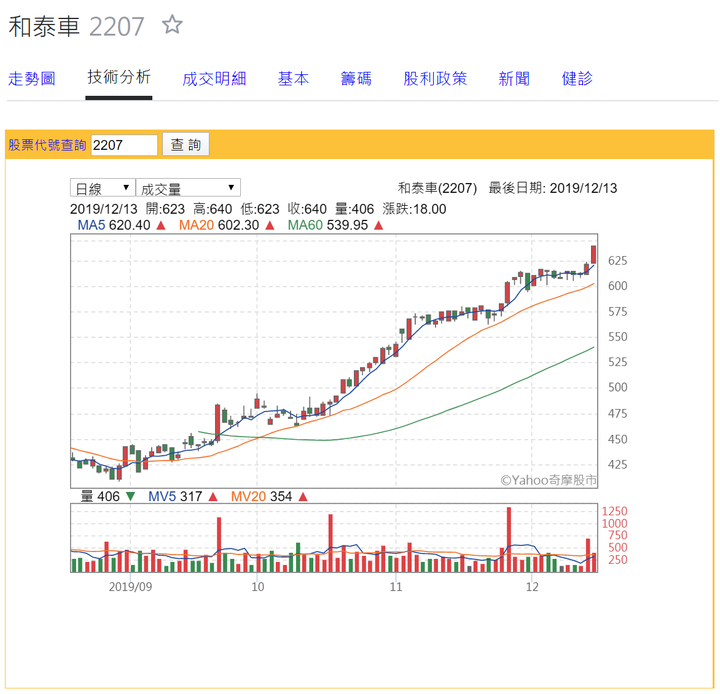Click the stock code input field

pyautogui.click(x=124, y=145)
